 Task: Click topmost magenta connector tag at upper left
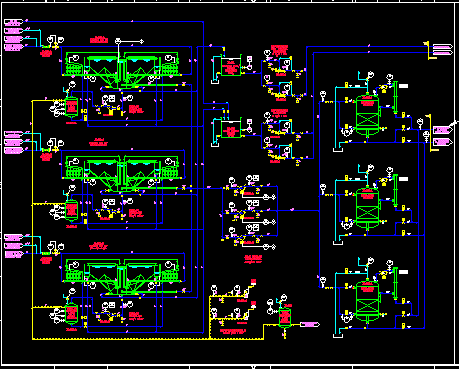(x=14, y=22)
